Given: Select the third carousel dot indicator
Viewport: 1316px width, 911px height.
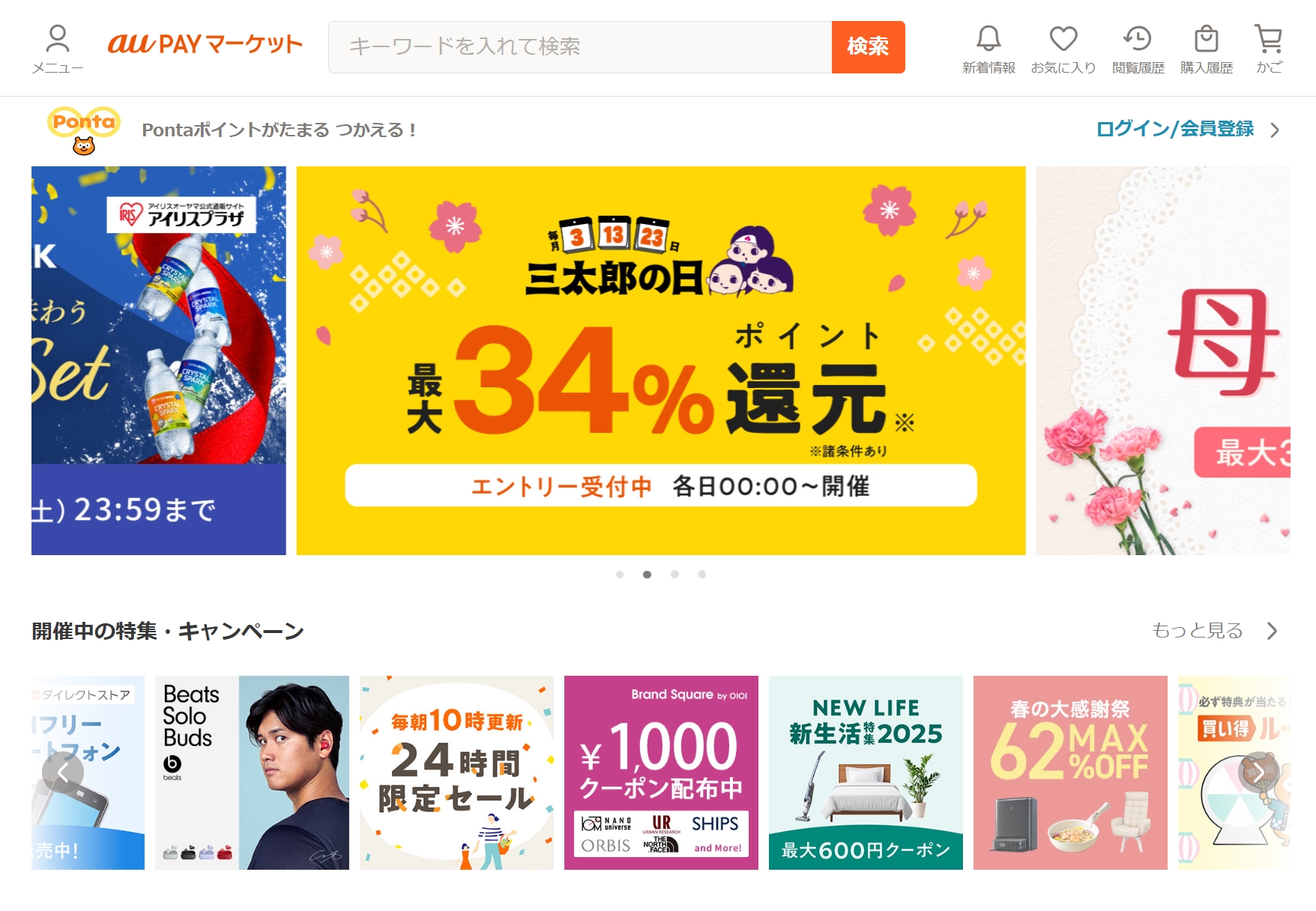Looking at the screenshot, I should click(x=674, y=575).
